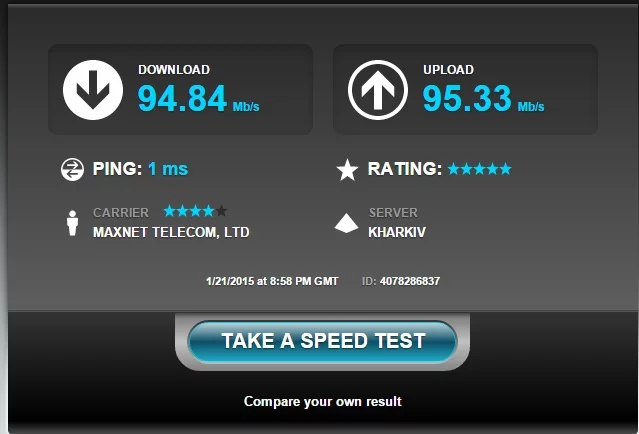Click the server pyramid icon
Image resolution: width=639 pixels, height=434 pixels.
[x=346, y=223]
